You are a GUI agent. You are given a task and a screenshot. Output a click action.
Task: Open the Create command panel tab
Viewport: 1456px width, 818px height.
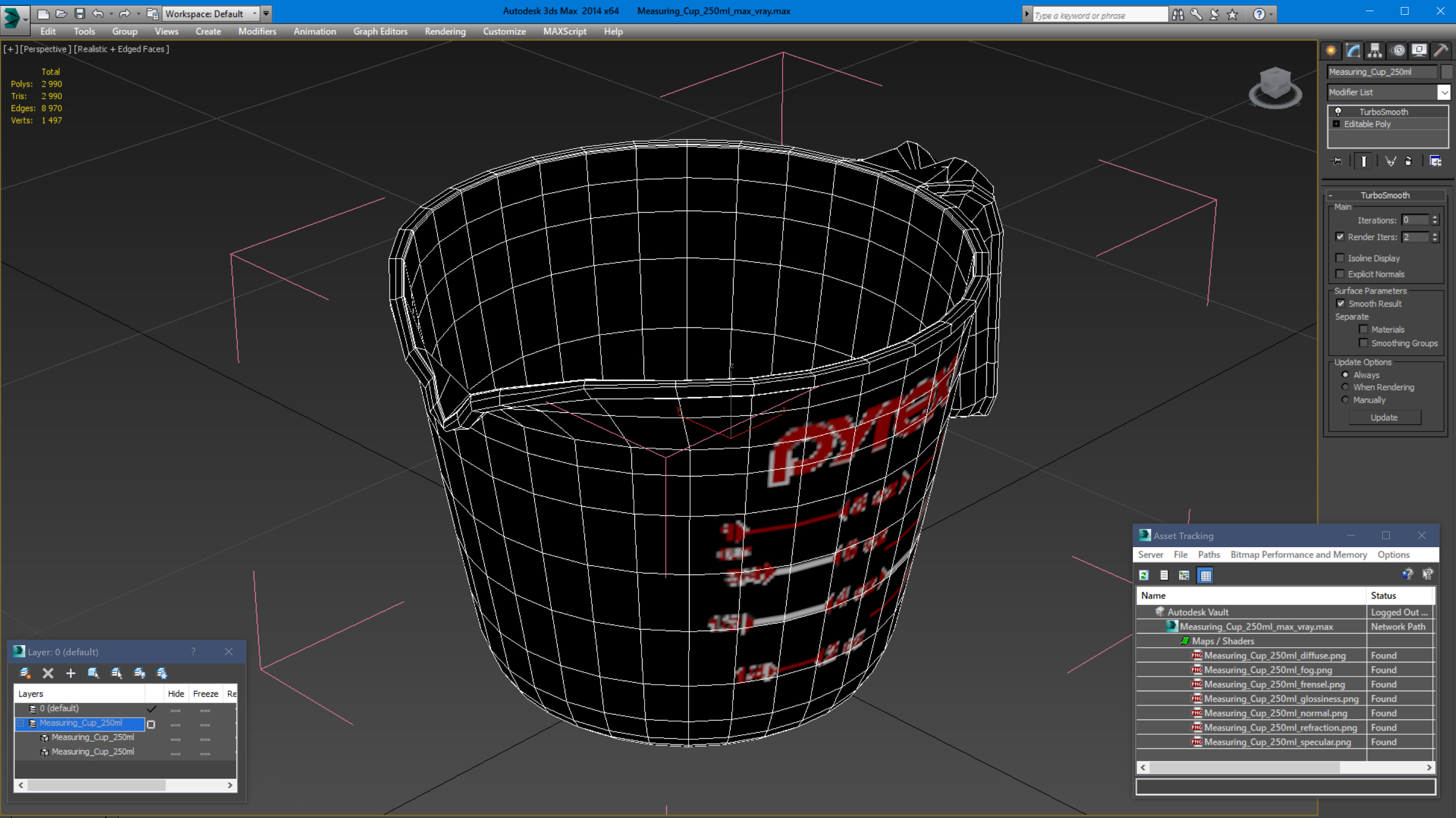[1331, 51]
